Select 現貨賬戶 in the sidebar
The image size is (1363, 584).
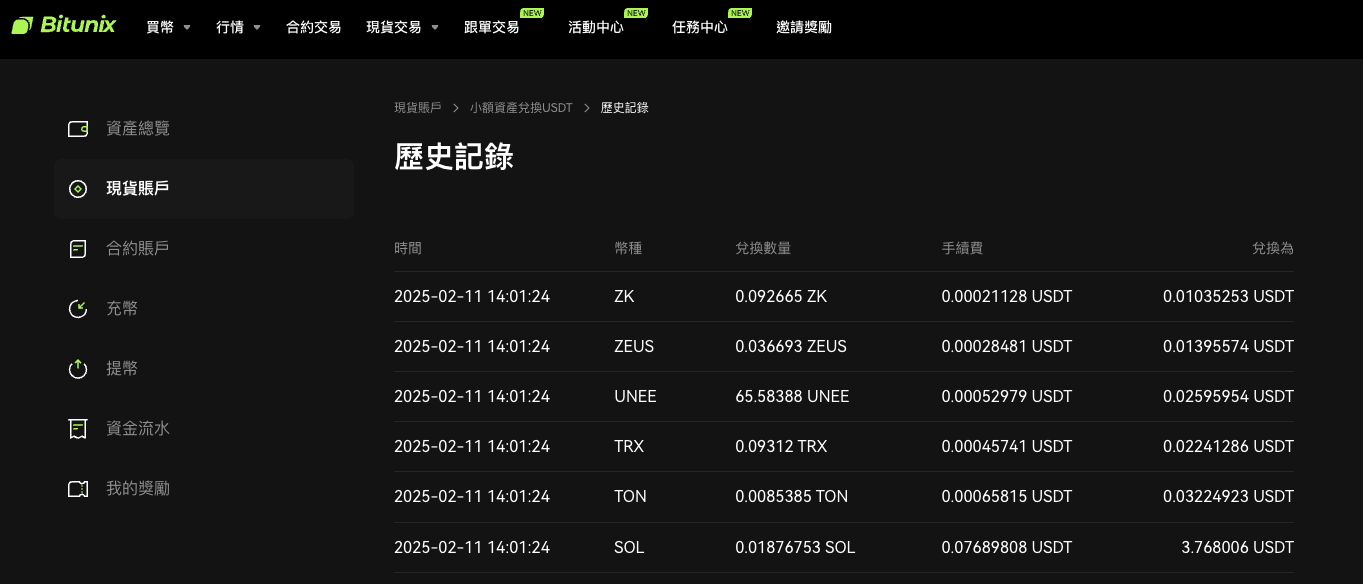click(204, 189)
